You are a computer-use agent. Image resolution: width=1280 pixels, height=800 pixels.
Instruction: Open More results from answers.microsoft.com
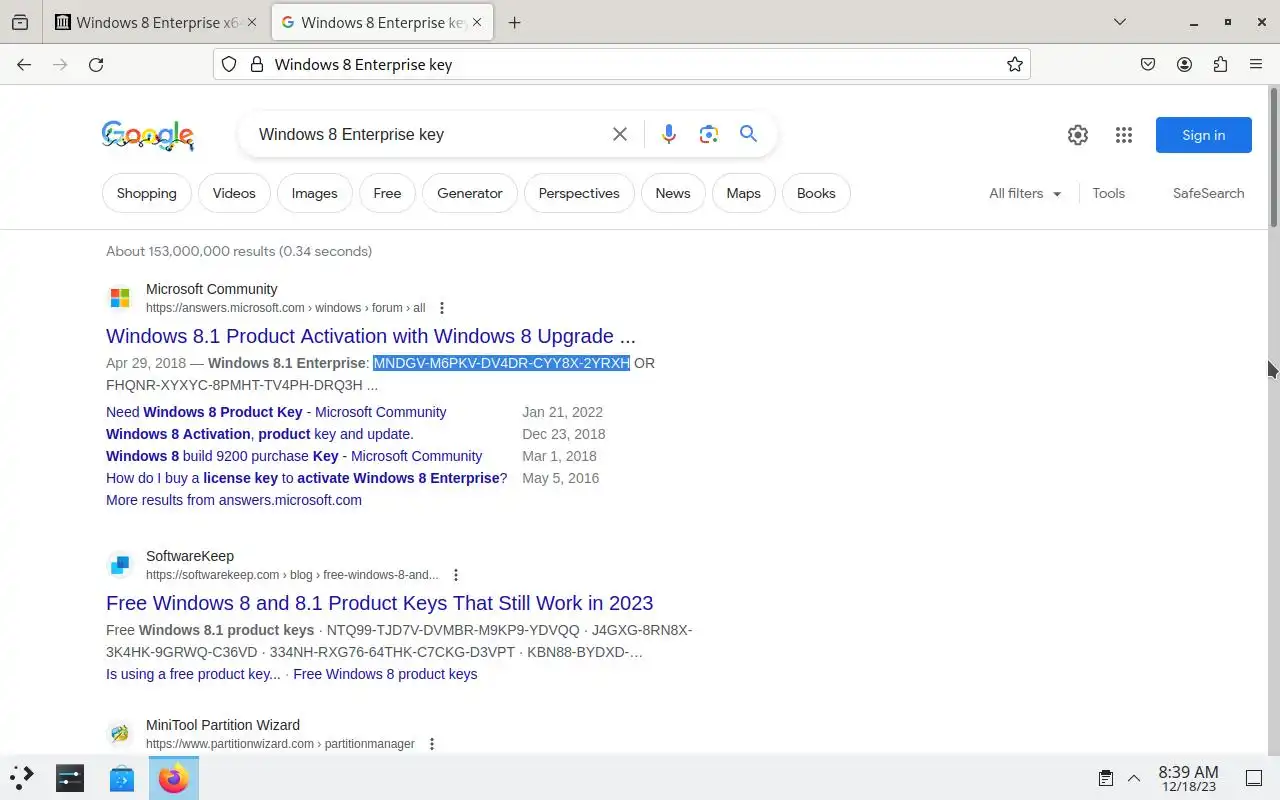click(x=234, y=500)
